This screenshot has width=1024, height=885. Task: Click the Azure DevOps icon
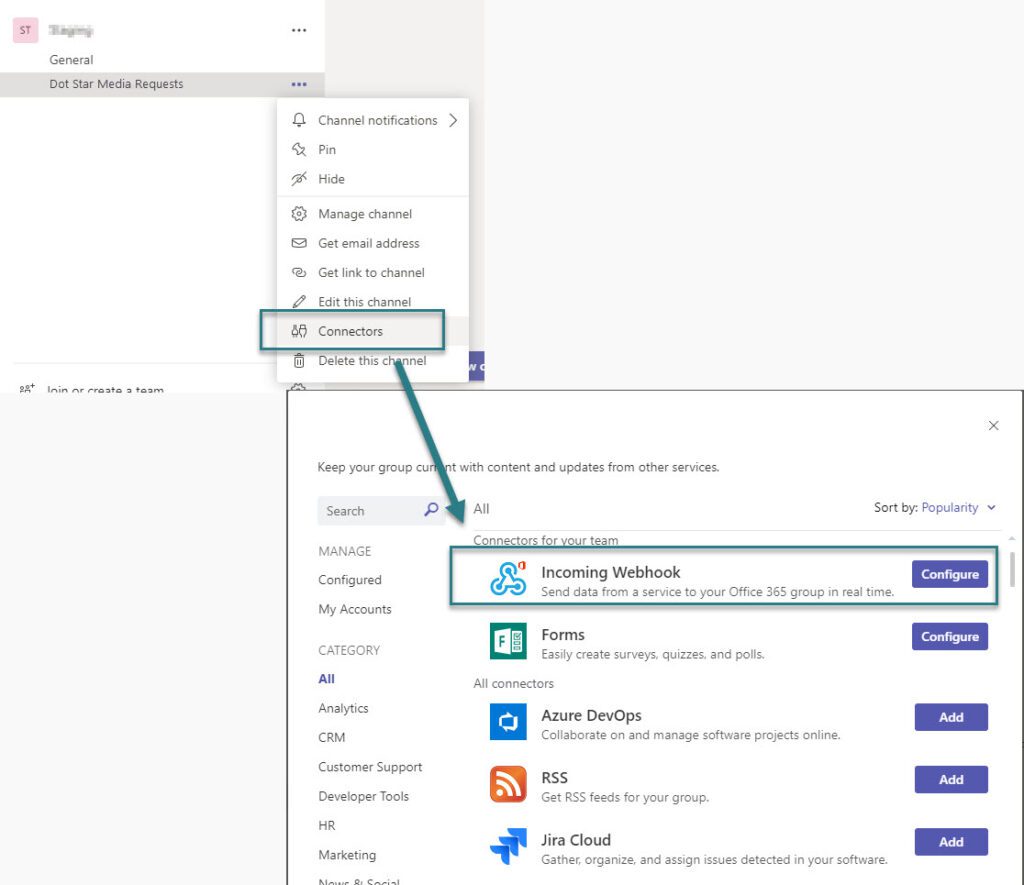[x=508, y=722]
